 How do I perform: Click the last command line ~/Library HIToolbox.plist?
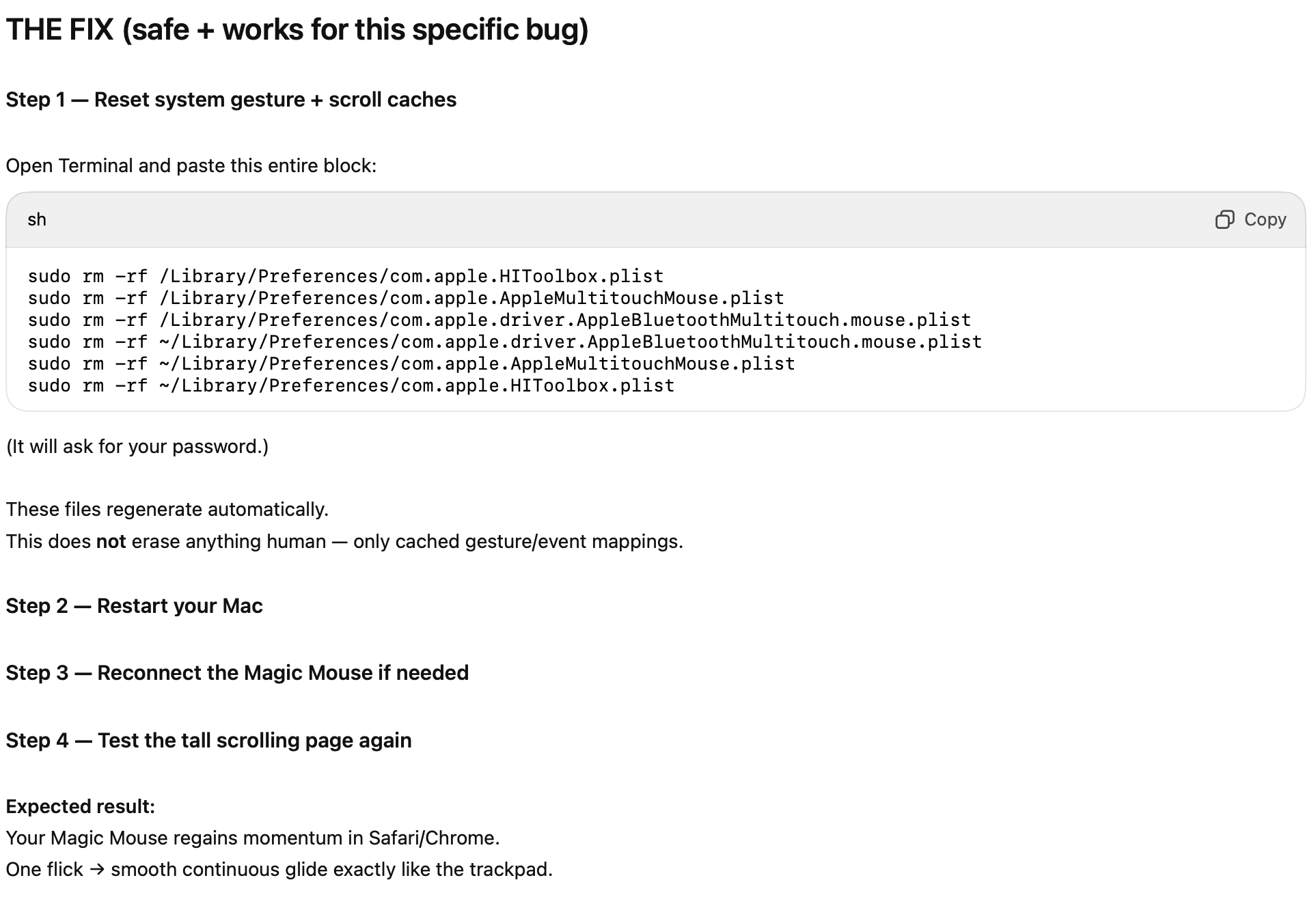[x=351, y=386]
